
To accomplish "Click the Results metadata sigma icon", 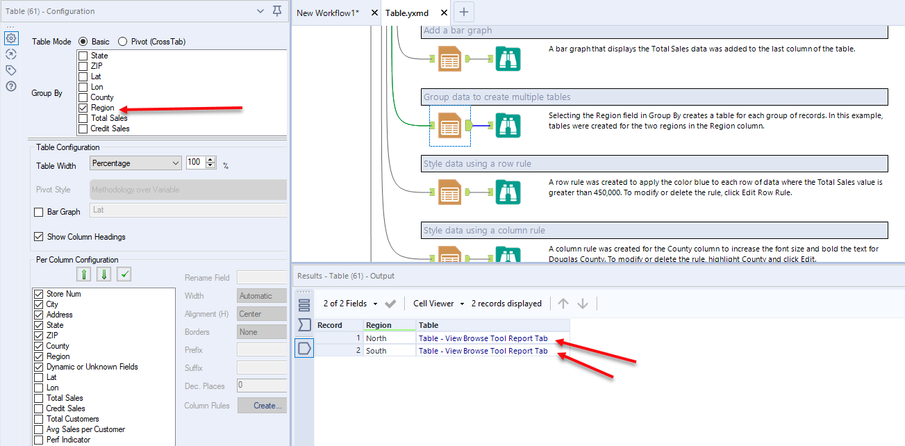I will click(304, 326).
